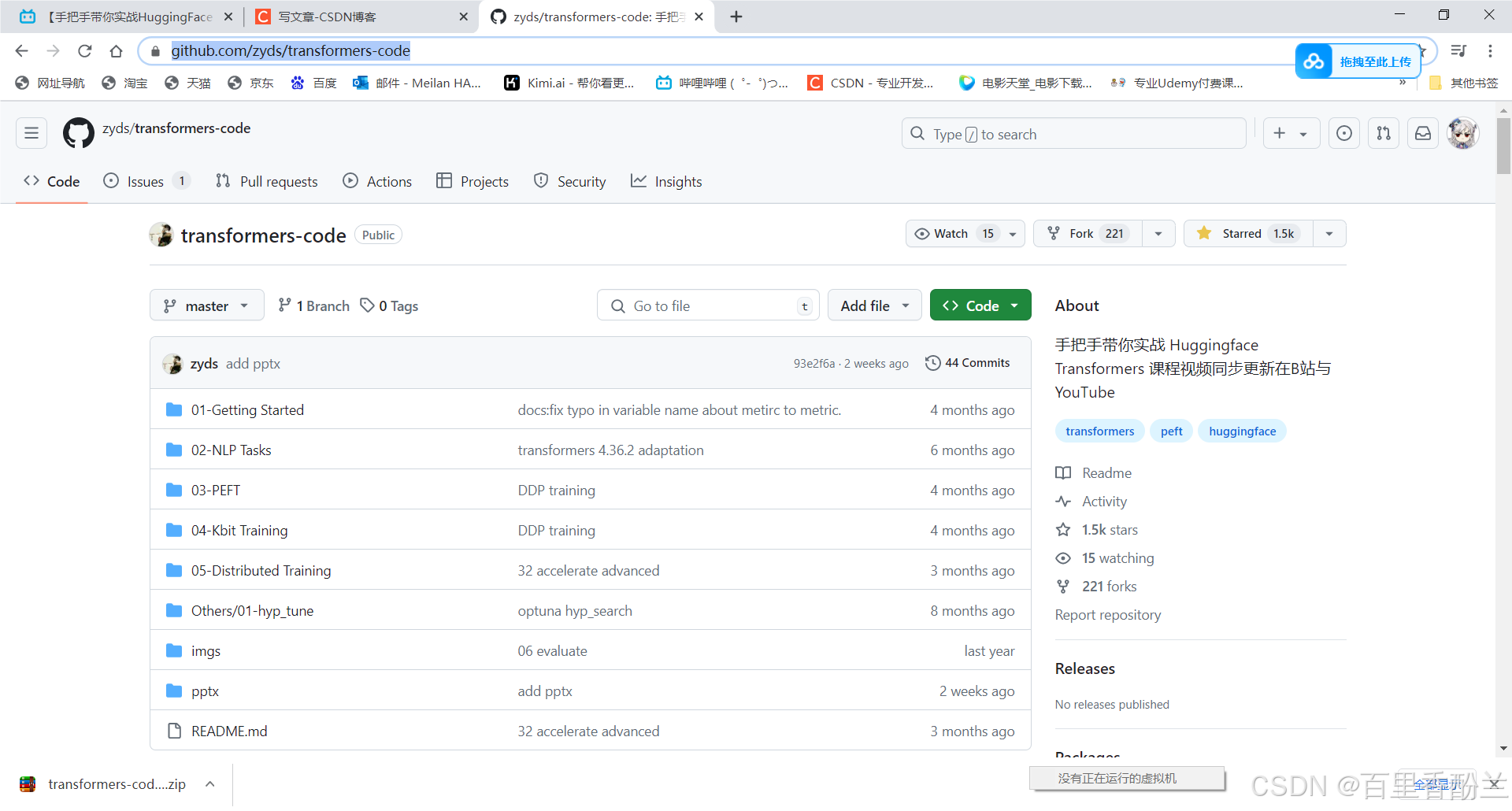Reload the current page
Screen dimensions: 1512x811
tap(85, 51)
